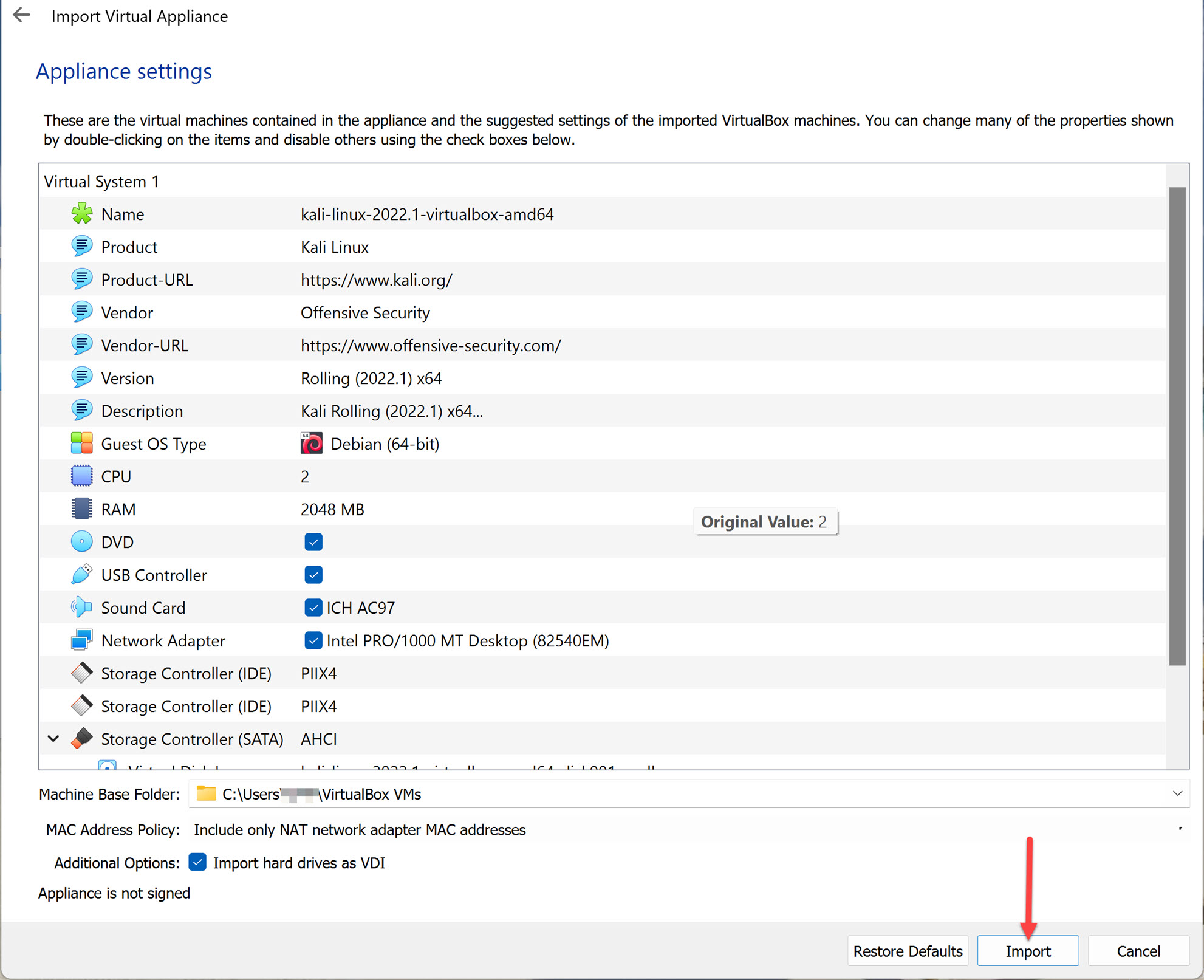Collapse the Storage Controller (SATA) item
The width and height of the screenshot is (1204, 980).
point(53,739)
